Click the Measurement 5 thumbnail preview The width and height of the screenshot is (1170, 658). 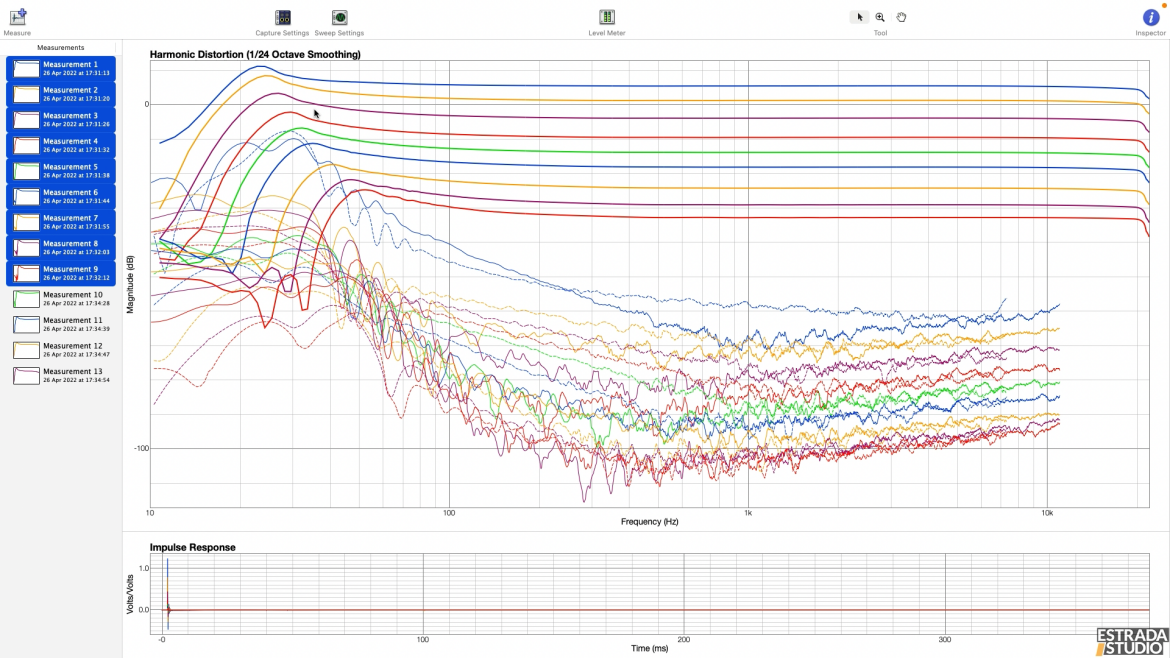[x=26, y=171]
